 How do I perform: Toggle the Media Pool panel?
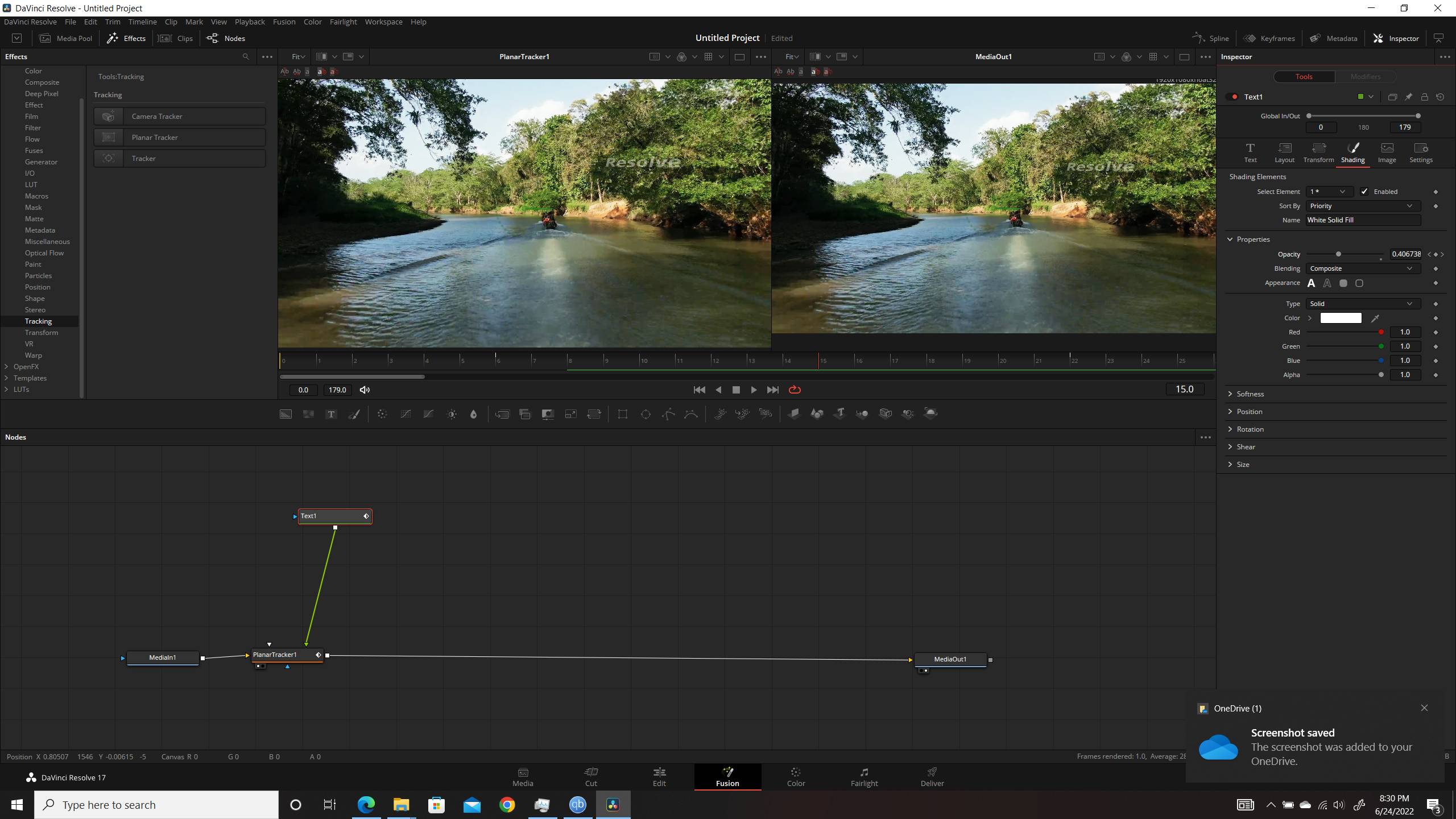click(x=66, y=38)
